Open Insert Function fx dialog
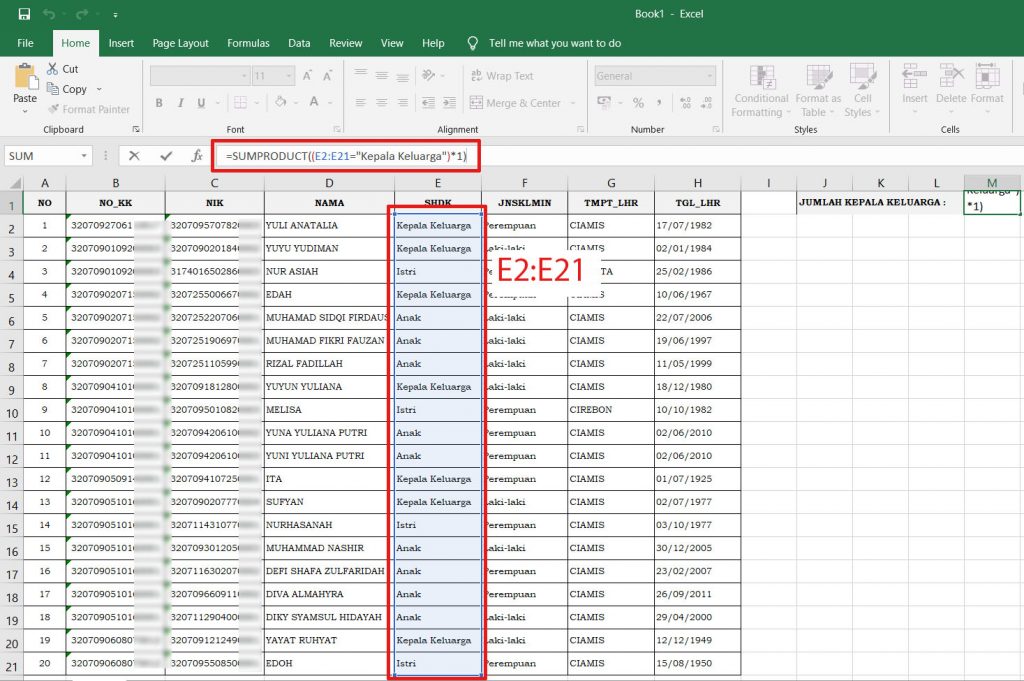Viewport: 1024px width, 681px height. click(x=197, y=155)
